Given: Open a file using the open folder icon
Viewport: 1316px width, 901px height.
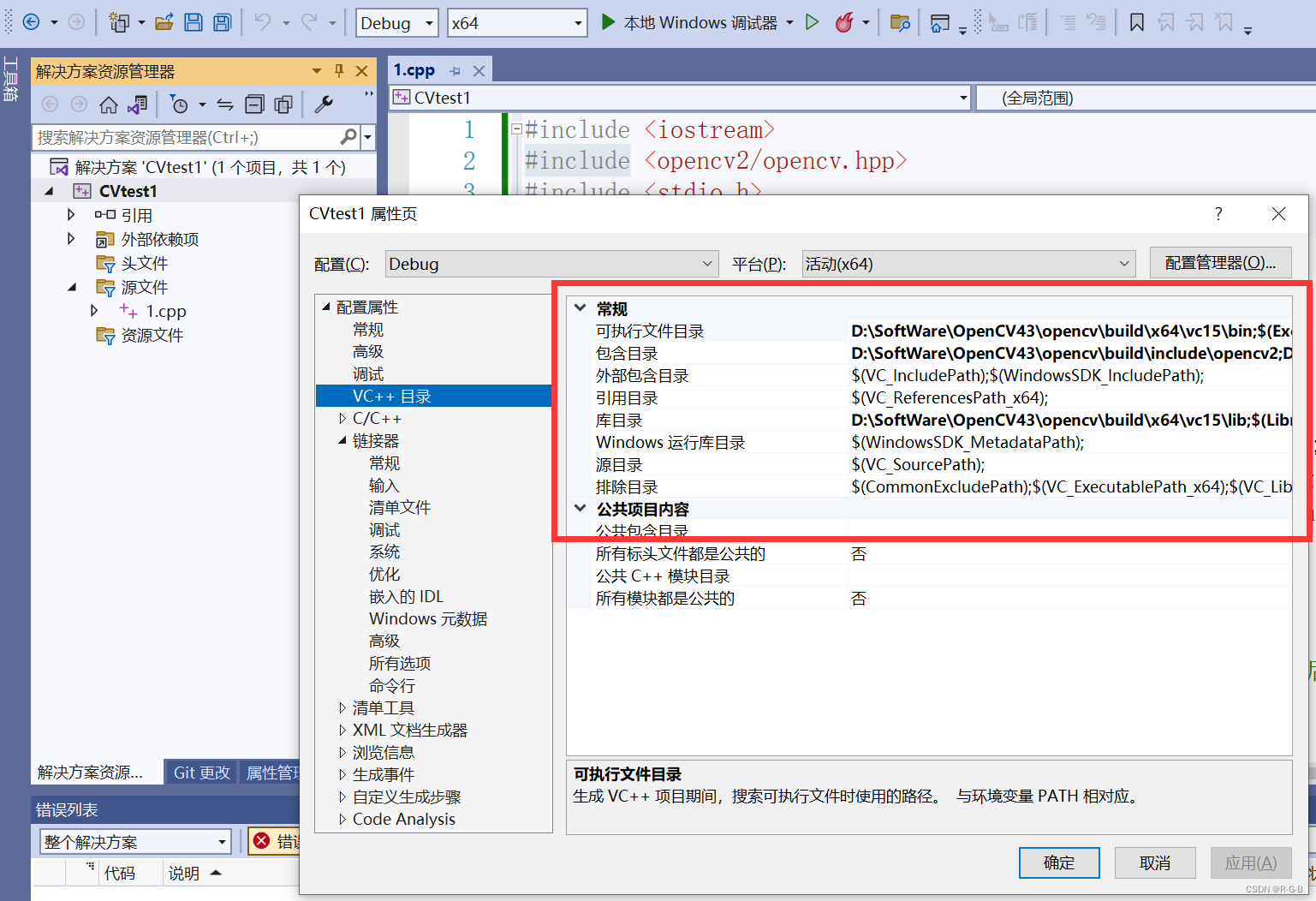Looking at the screenshot, I should (164, 22).
